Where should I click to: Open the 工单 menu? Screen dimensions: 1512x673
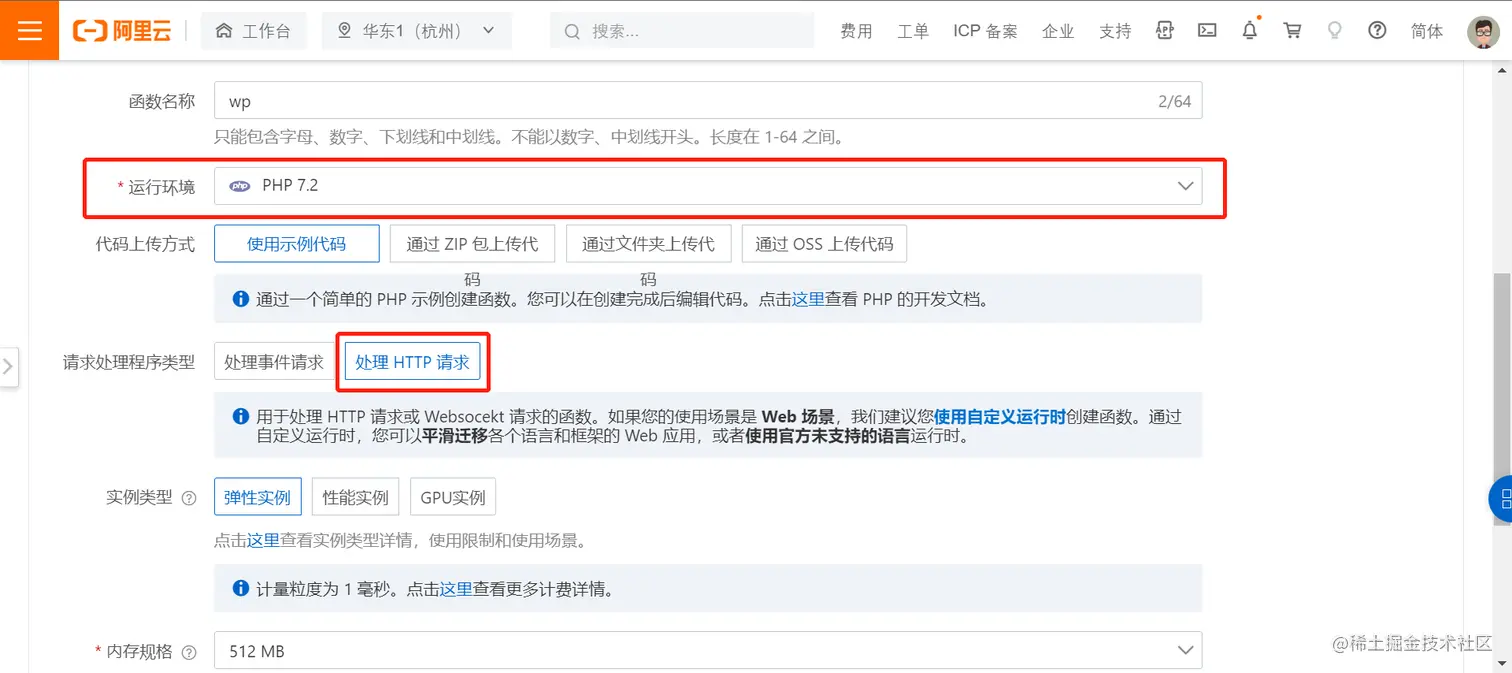coord(913,31)
